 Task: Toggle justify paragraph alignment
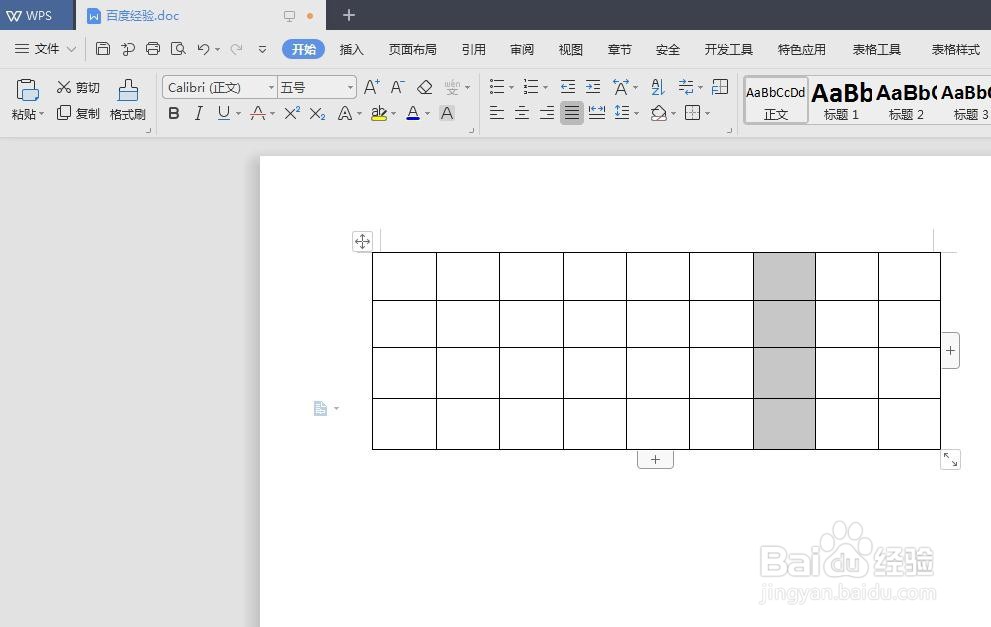(x=571, y=113)
